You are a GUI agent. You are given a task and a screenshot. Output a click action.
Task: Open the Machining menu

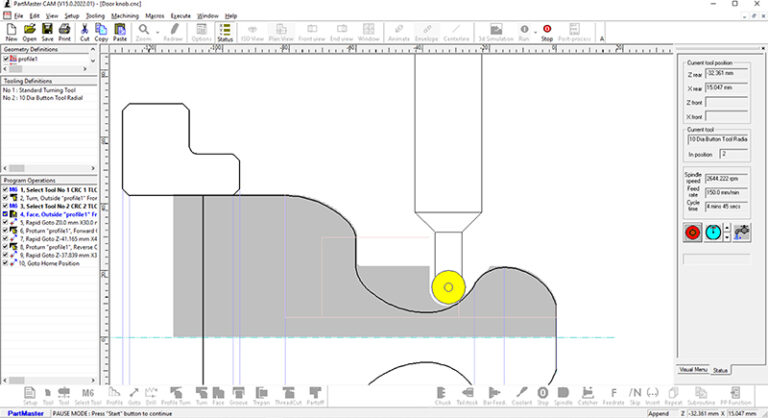point(125,16)
